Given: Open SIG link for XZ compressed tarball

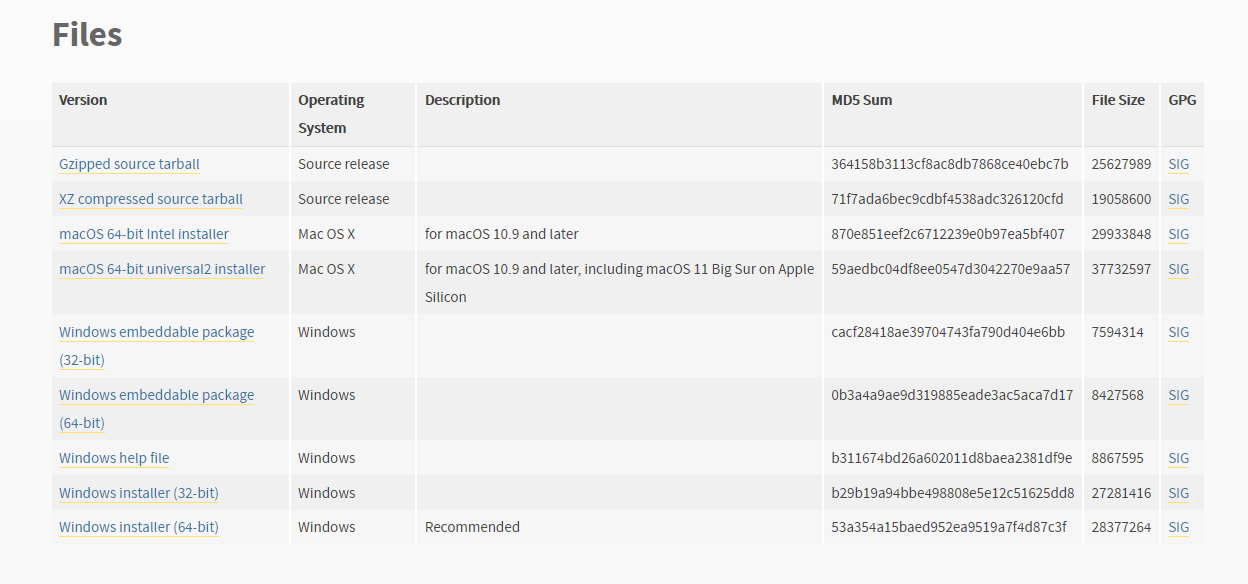Looking at the screenshot, I should point(1179,199).
